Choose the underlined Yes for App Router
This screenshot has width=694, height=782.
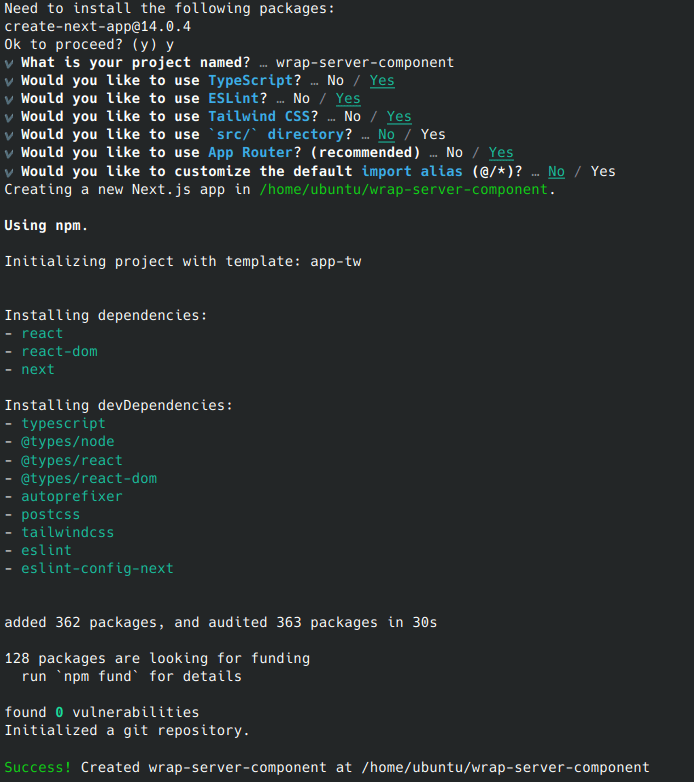501,153
